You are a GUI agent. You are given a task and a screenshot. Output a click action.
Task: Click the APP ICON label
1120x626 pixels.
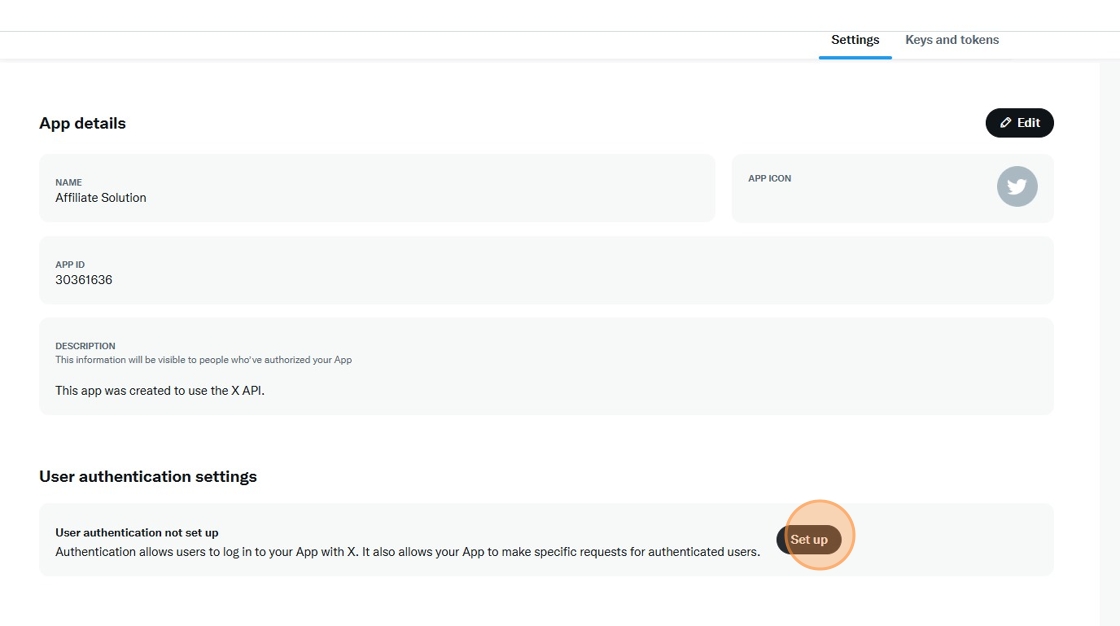[769, 179]
